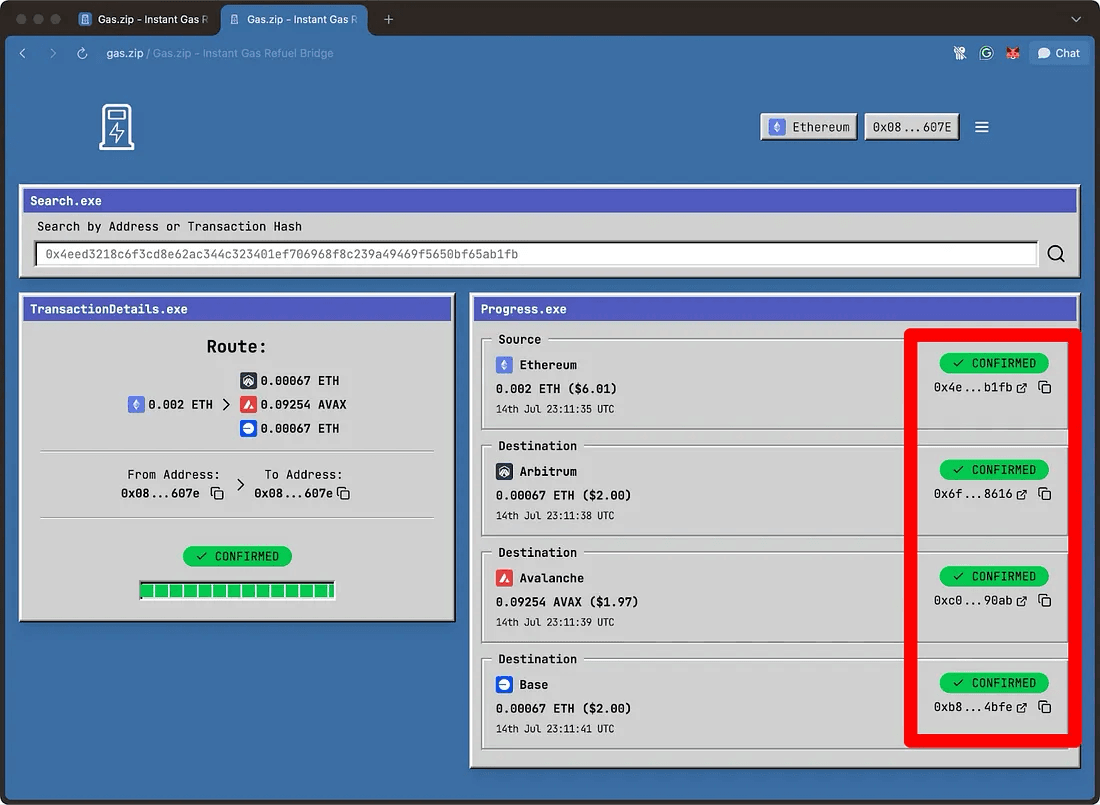Open the Ethereum network selector
1100x805 pixels.
(809, 127)
